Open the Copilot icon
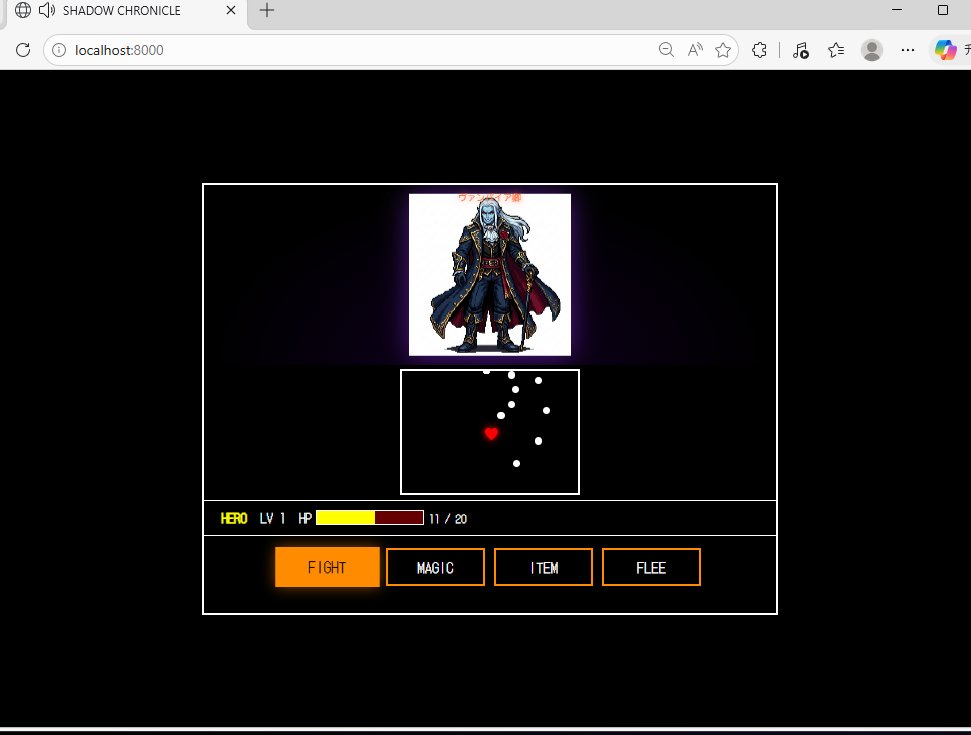The width and height of the screenshot is (971, 735). (946, 50)
